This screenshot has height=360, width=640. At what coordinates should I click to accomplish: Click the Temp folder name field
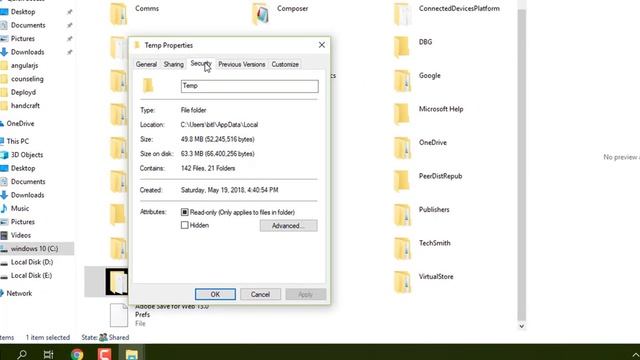click(x=249, y=86)
